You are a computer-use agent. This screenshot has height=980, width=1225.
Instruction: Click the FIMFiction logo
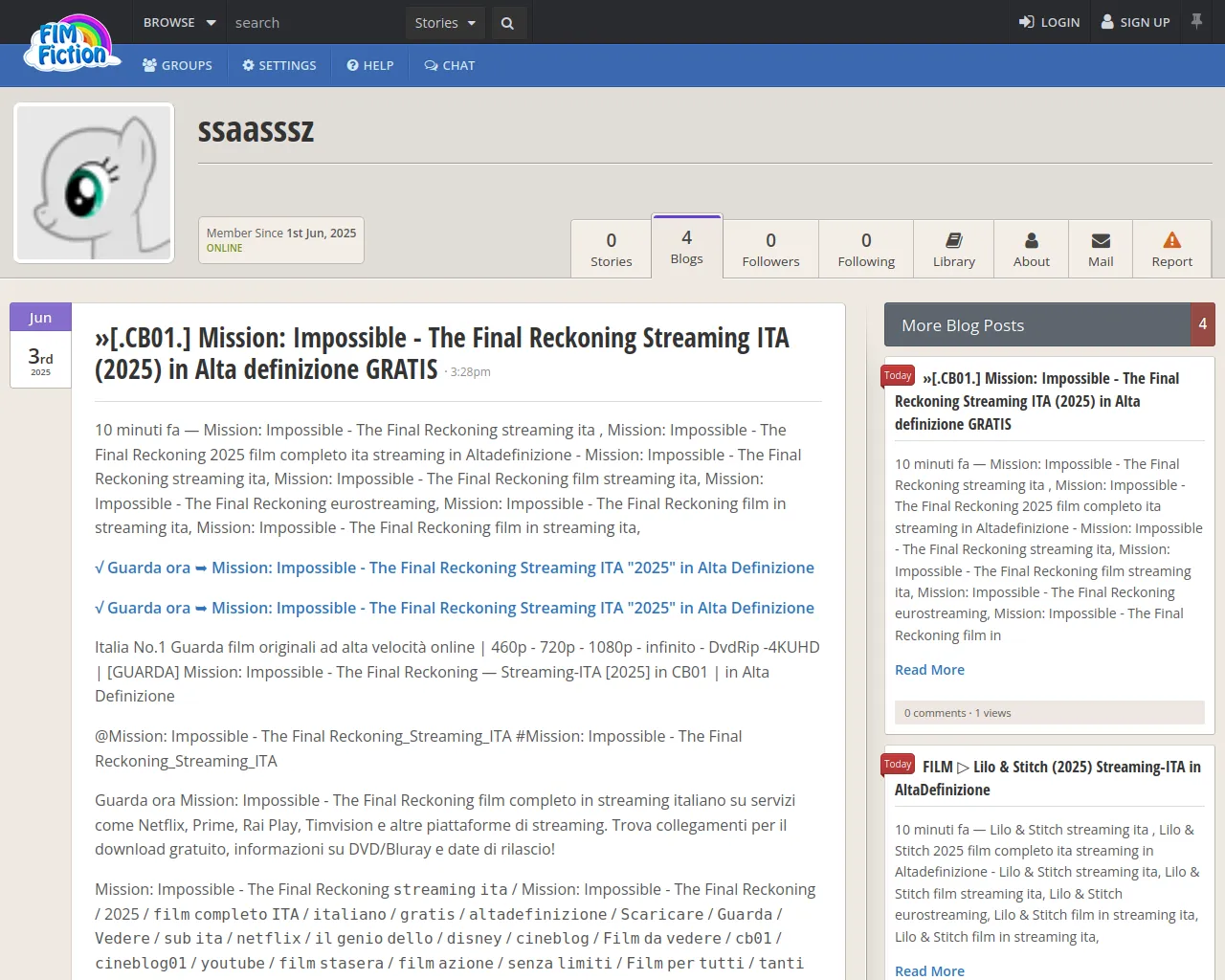[x=72, y=43]
